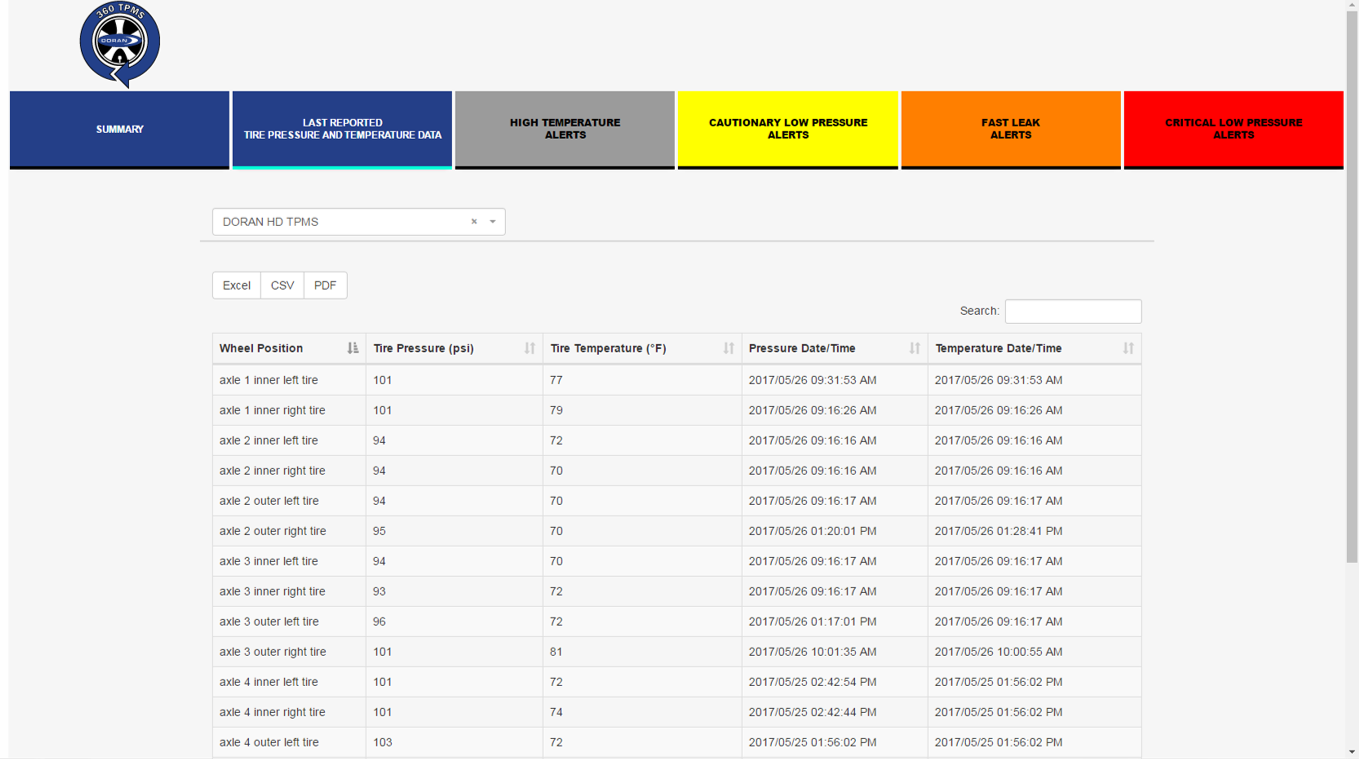Click the Search label text
Image resolution: width=1359 pixels, height=759 pixels.
979,311
